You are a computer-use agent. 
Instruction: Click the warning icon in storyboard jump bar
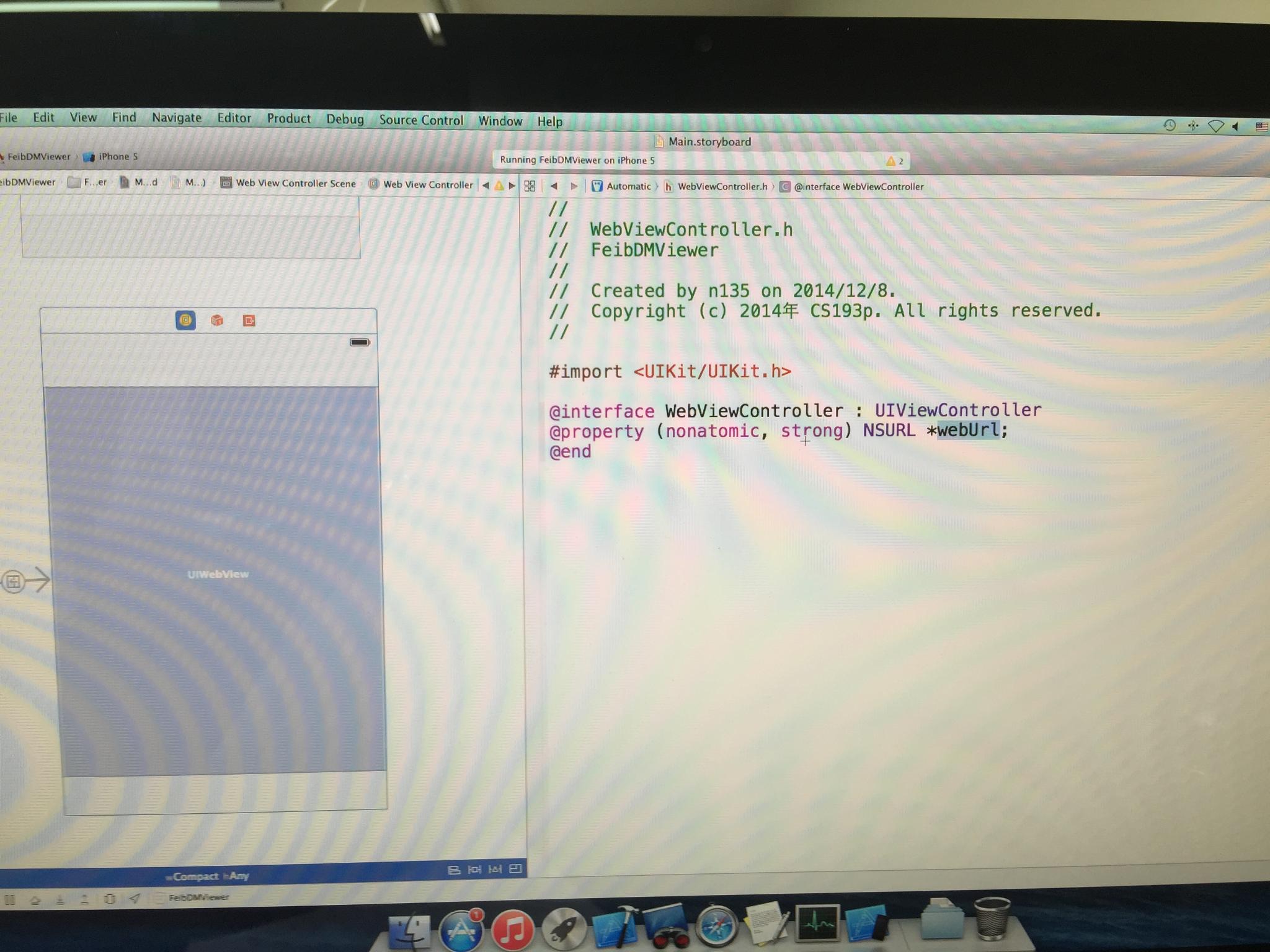click(499, 185)
